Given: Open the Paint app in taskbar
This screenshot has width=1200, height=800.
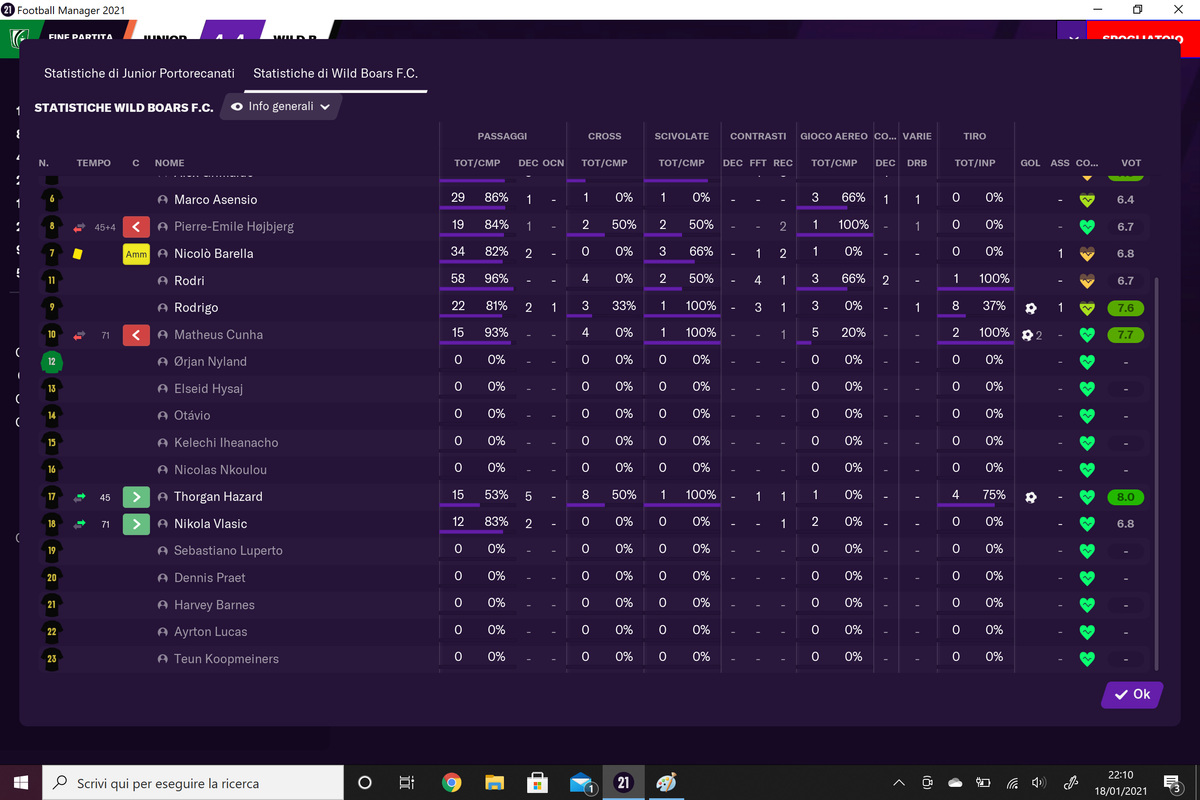Looking at the screenshot, I should [666, 783].
